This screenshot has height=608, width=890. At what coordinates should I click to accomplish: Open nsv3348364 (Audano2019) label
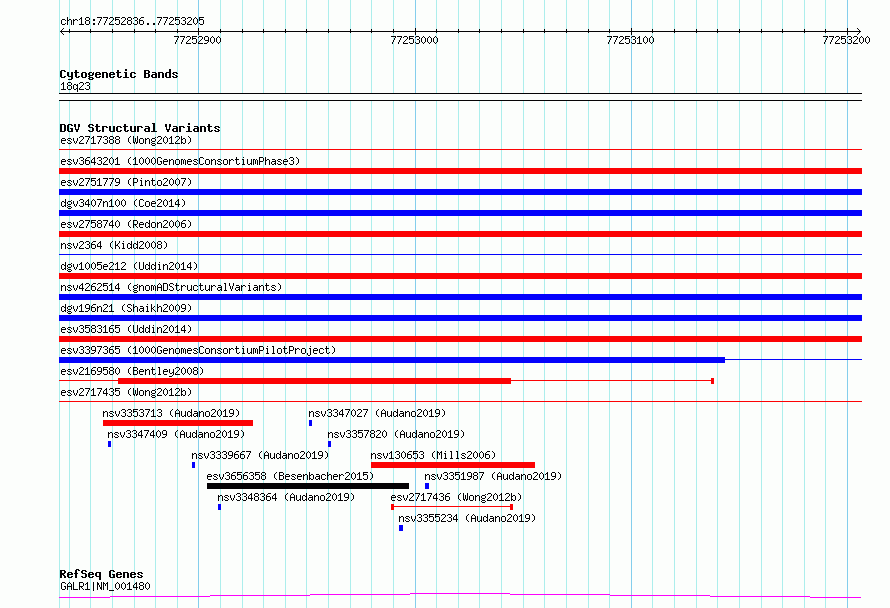[286, 497]
